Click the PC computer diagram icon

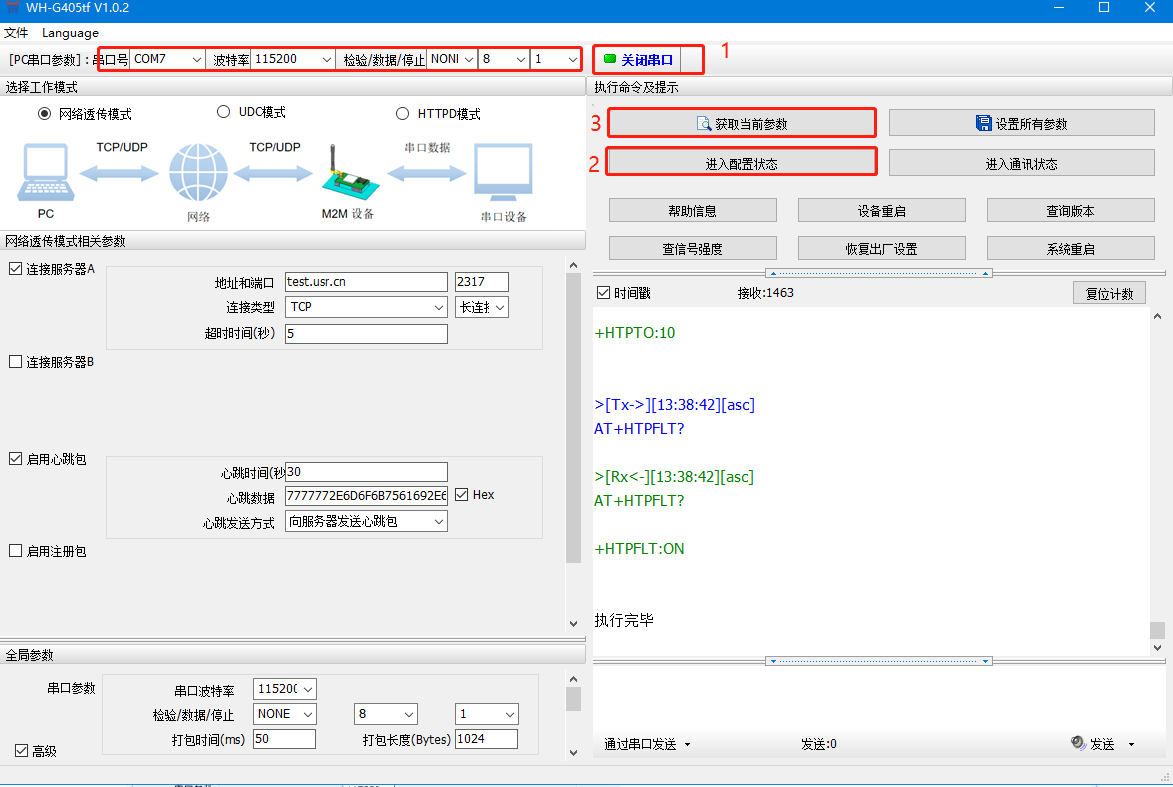[x=44, y=172]
